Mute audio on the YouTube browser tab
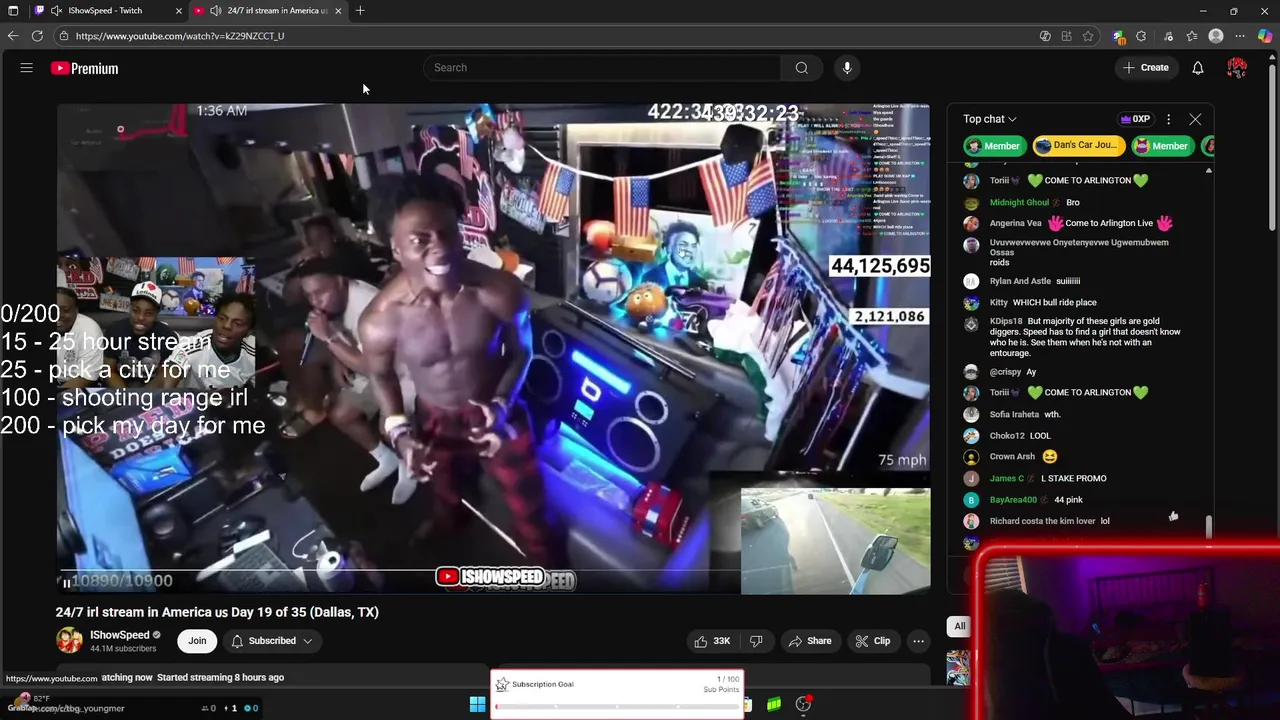The image size is (1280, 720). click(x=215, y=10)
